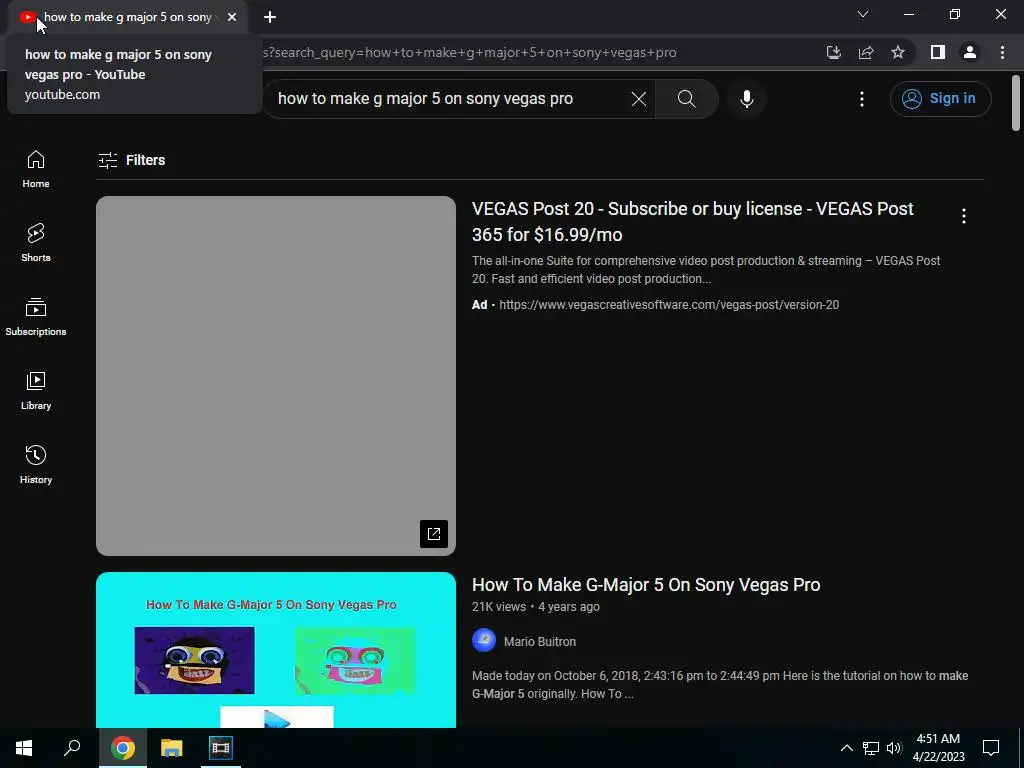Click the external link icon on ad thumbnail
The height and width of the screenshot is (768, 1024).
434,534
